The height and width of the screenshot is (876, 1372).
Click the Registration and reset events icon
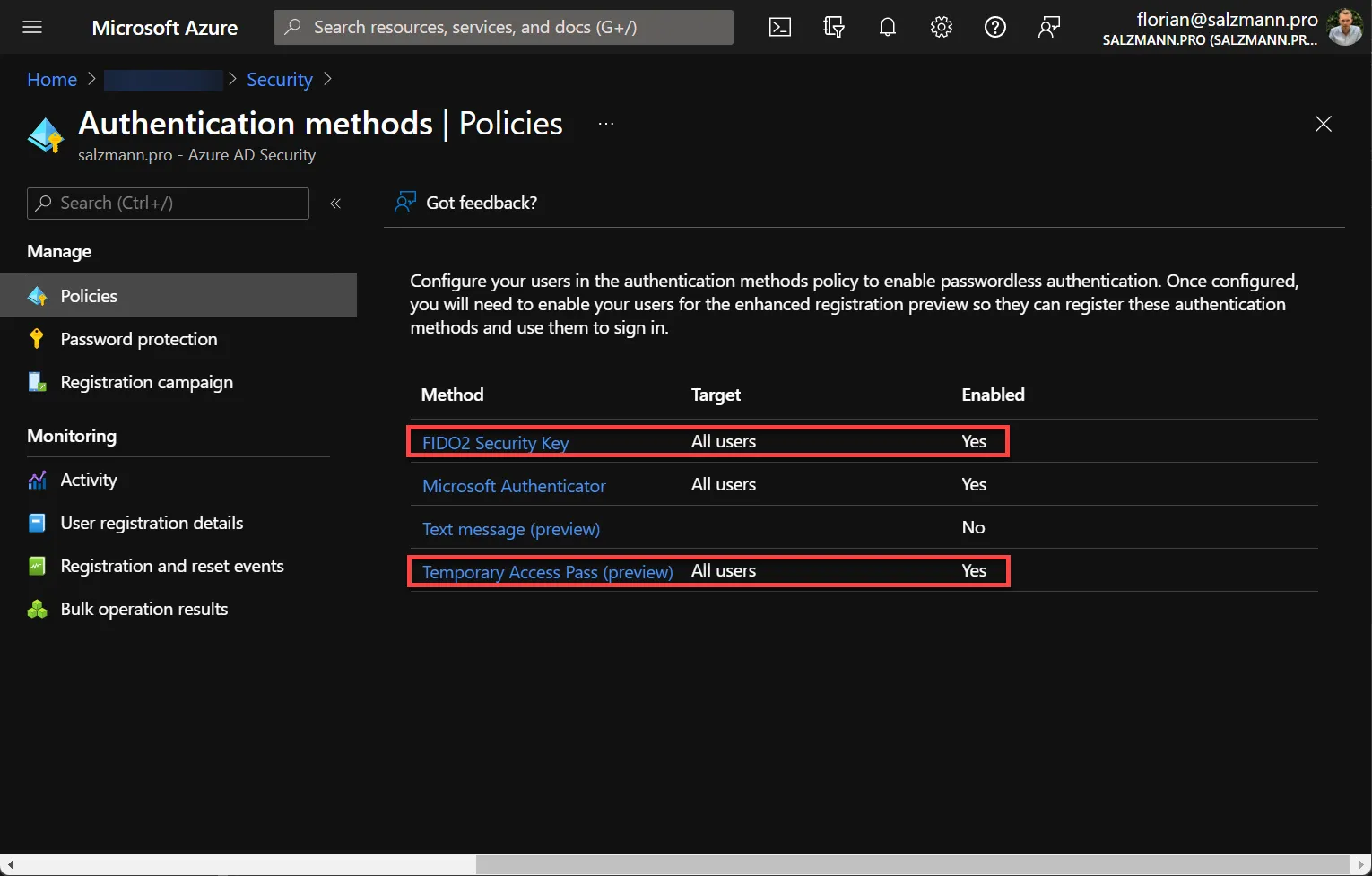pos(38,566)
